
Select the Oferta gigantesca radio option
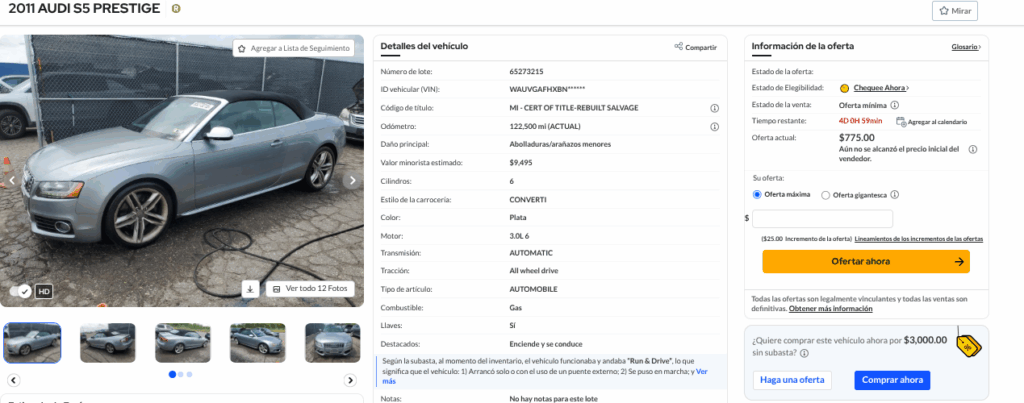tap(825, 195)
